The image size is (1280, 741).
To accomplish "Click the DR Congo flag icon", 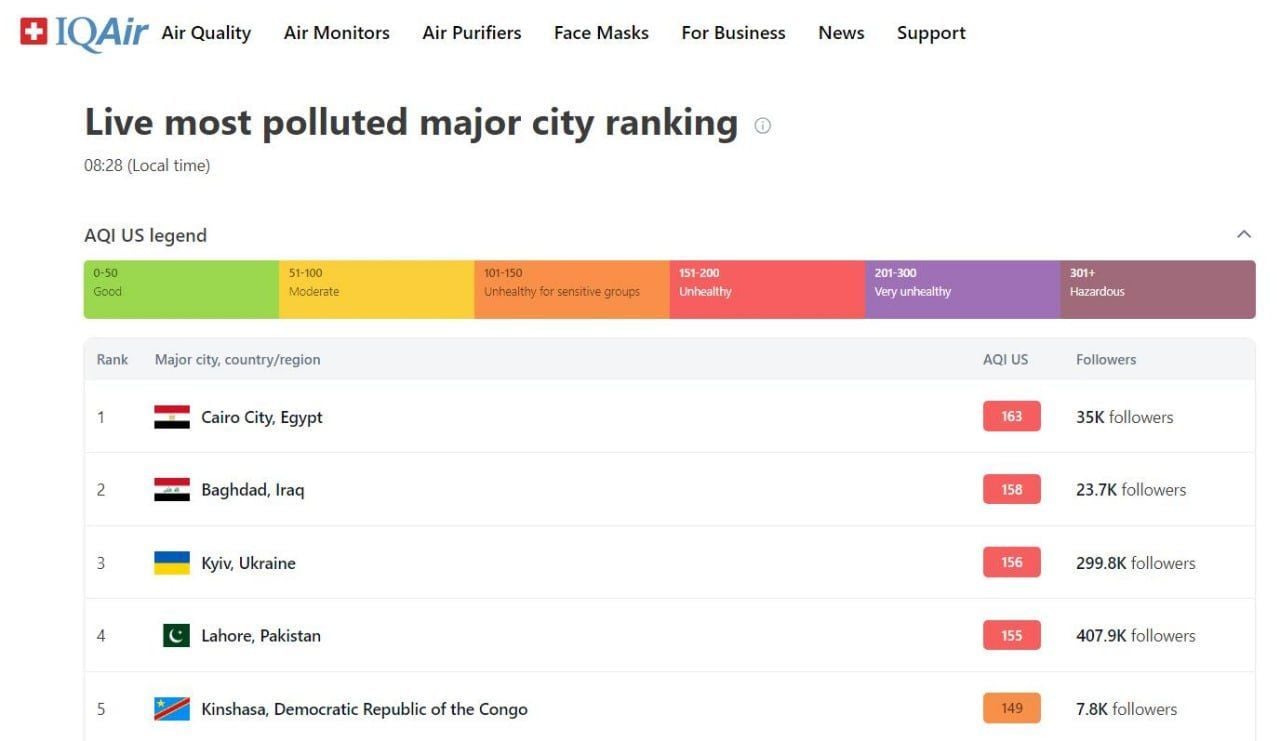I will click(x=172, y=709).
